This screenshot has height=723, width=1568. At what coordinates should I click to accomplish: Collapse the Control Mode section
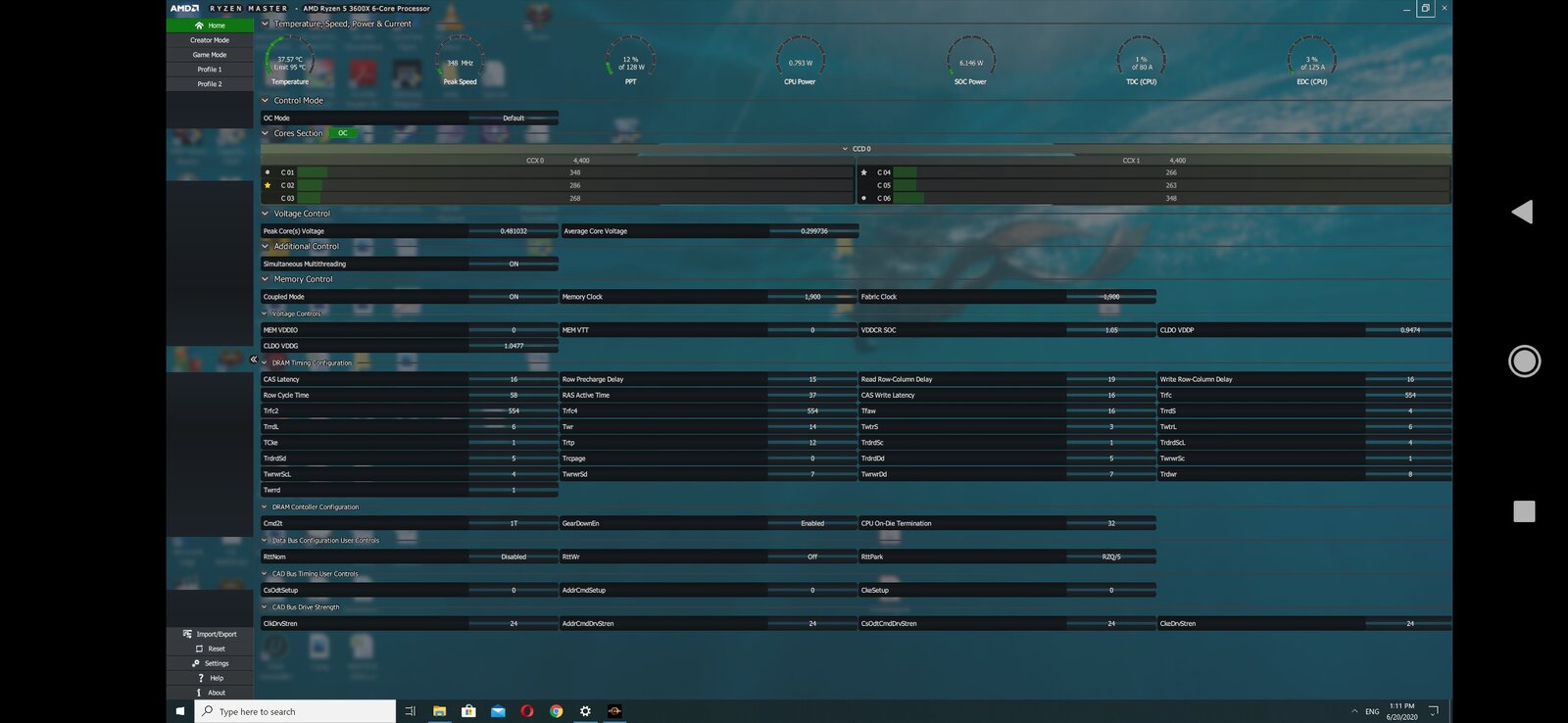coord(265,100)
